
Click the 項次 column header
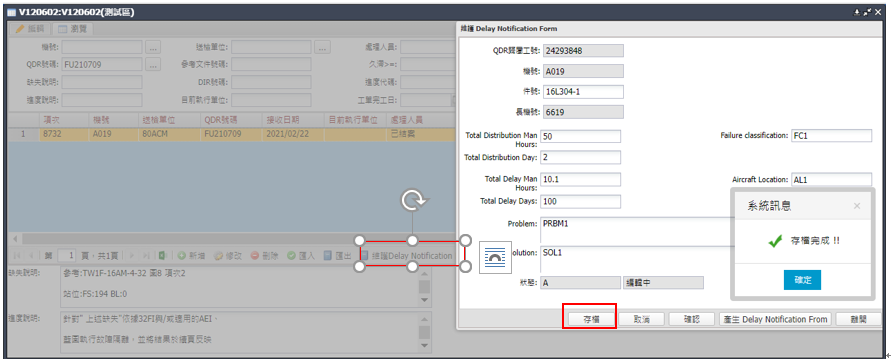63,120
